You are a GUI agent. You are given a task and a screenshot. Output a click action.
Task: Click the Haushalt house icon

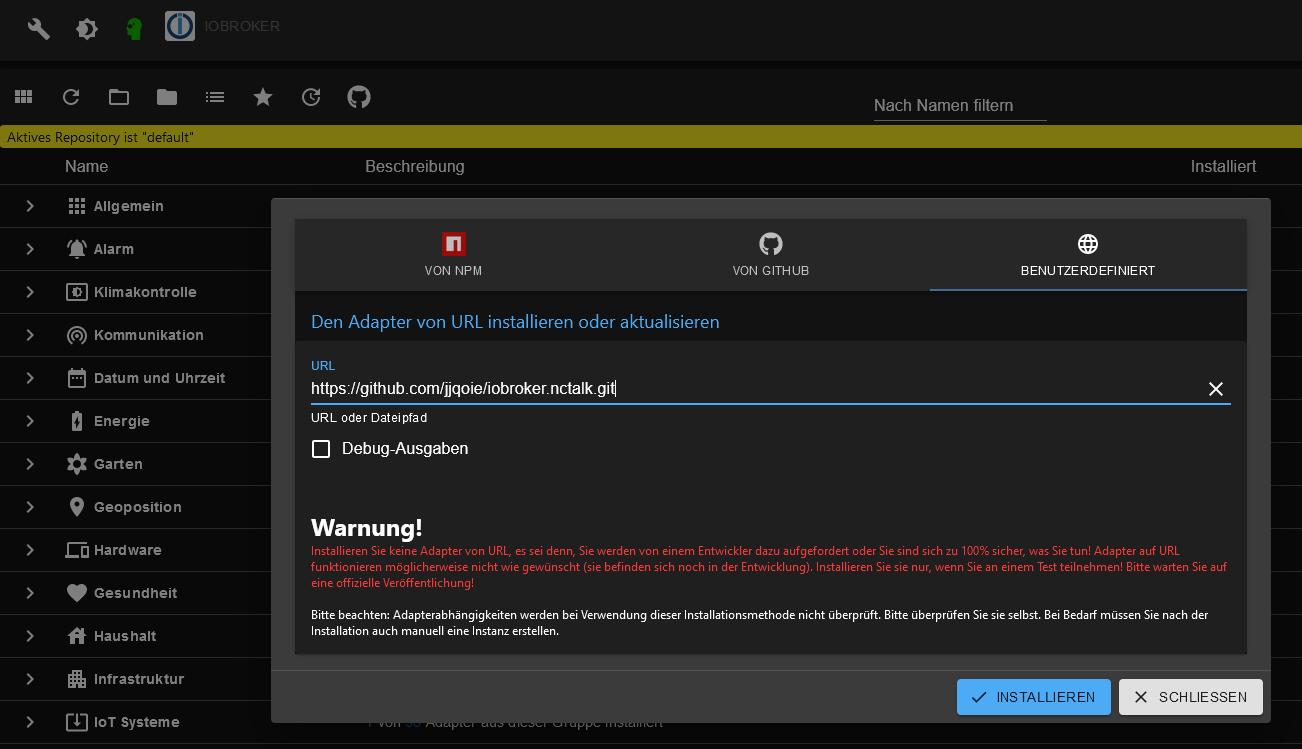pyautogui.click(x=77, y=636)
